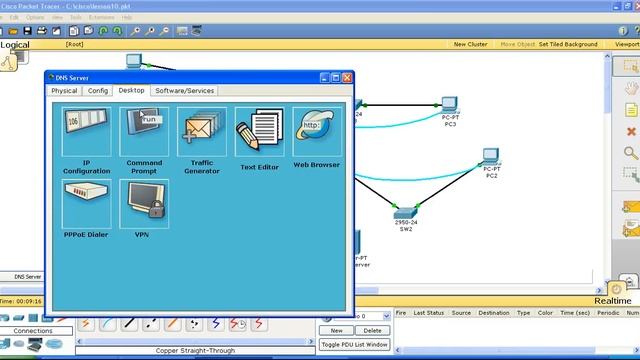The image size is (640, 360).
Task: Select the Serial DCE cable with clock
Action: tap(238, 324)
